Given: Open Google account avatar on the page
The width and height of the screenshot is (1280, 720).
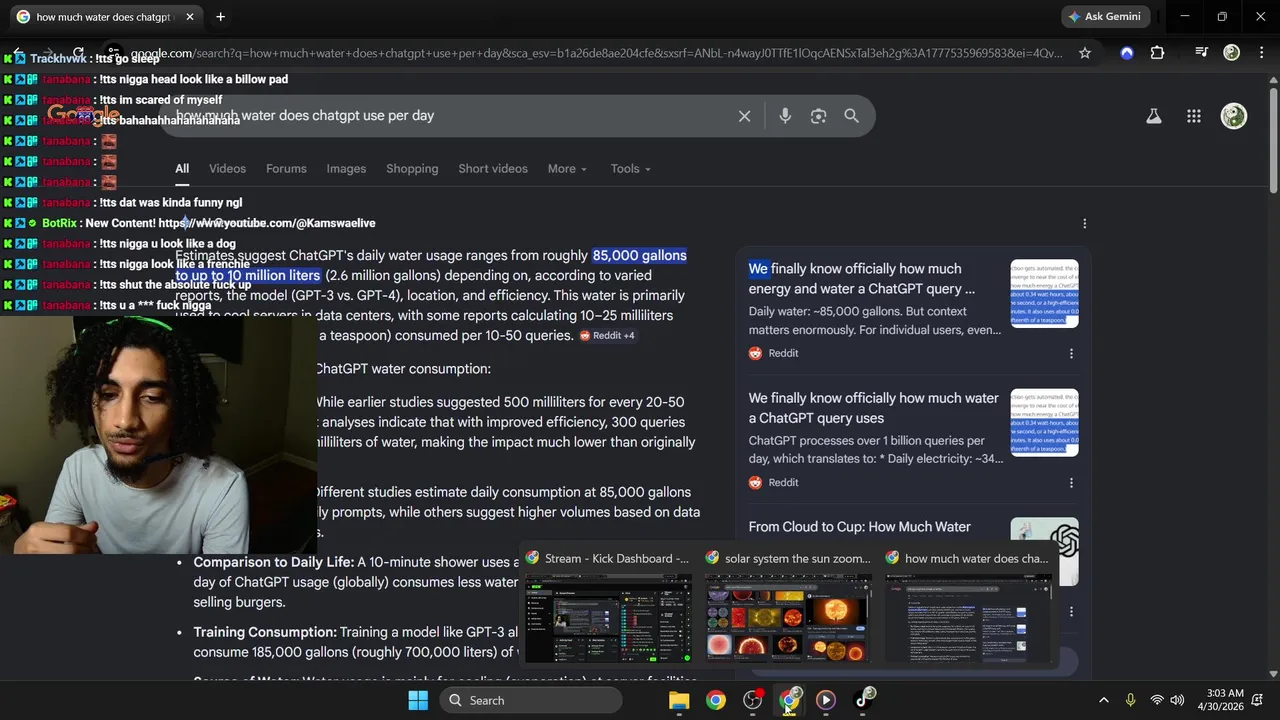Looking at the screenshot, I should (1234, 116).
